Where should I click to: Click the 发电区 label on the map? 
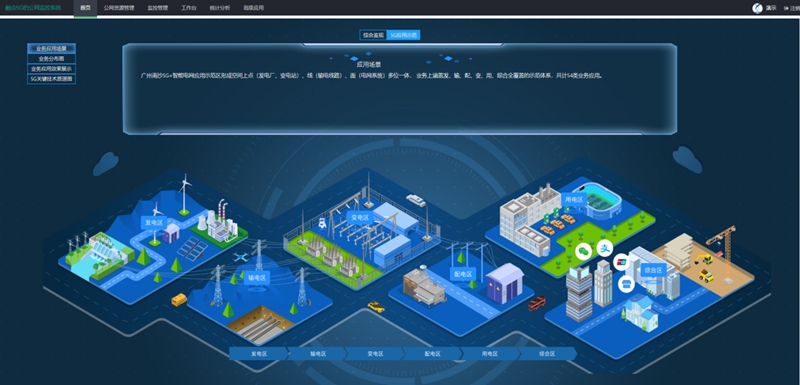(154, 222)
